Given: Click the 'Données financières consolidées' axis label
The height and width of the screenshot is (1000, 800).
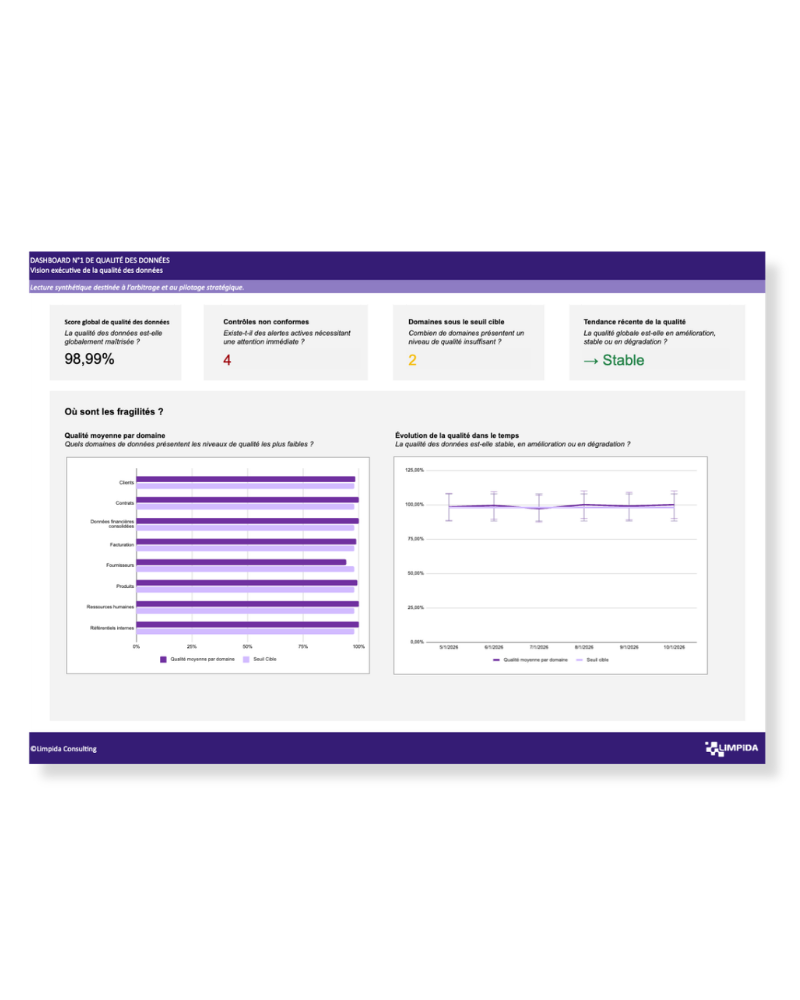Looking at the screenshot, I should pos(112,524).
